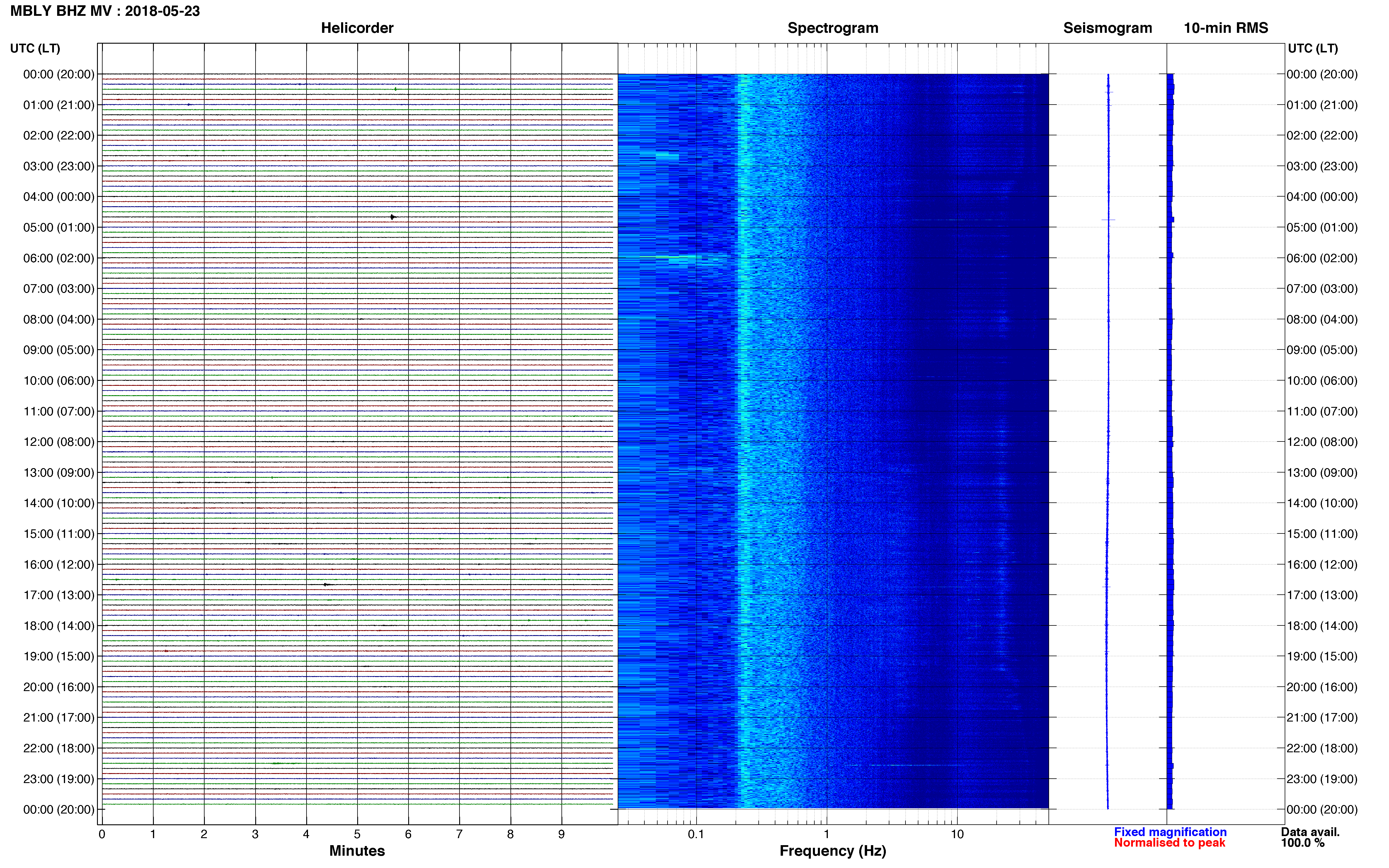1389x868 pixels.
Task: Click the right-axis time label 16:00 (12:00)
Action: pyautogui.click(x=1322, y=565)
